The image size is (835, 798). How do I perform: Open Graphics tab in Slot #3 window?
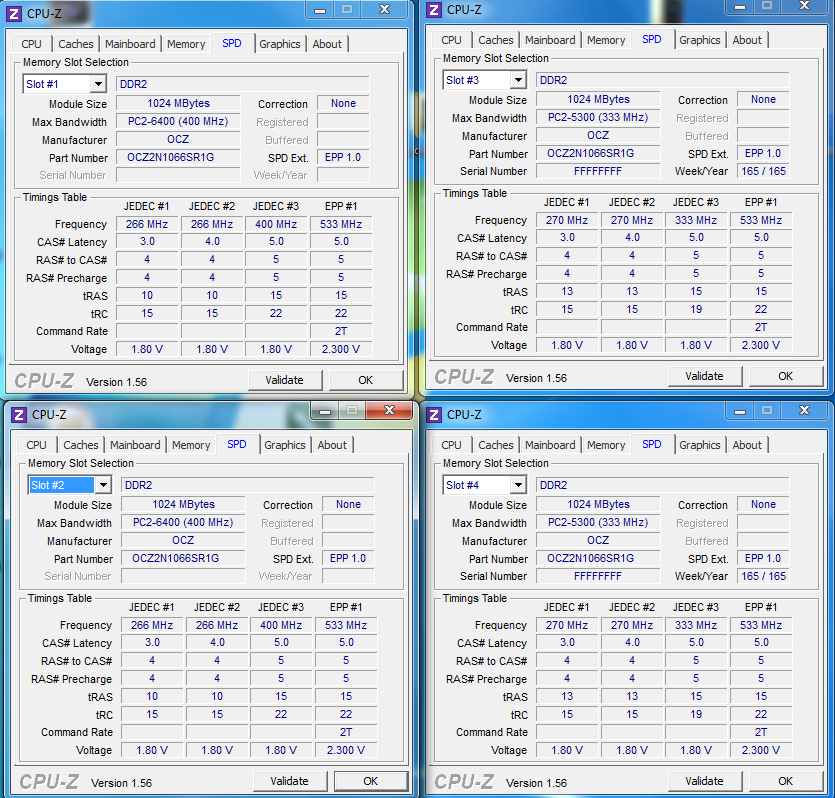pos(700,40)
